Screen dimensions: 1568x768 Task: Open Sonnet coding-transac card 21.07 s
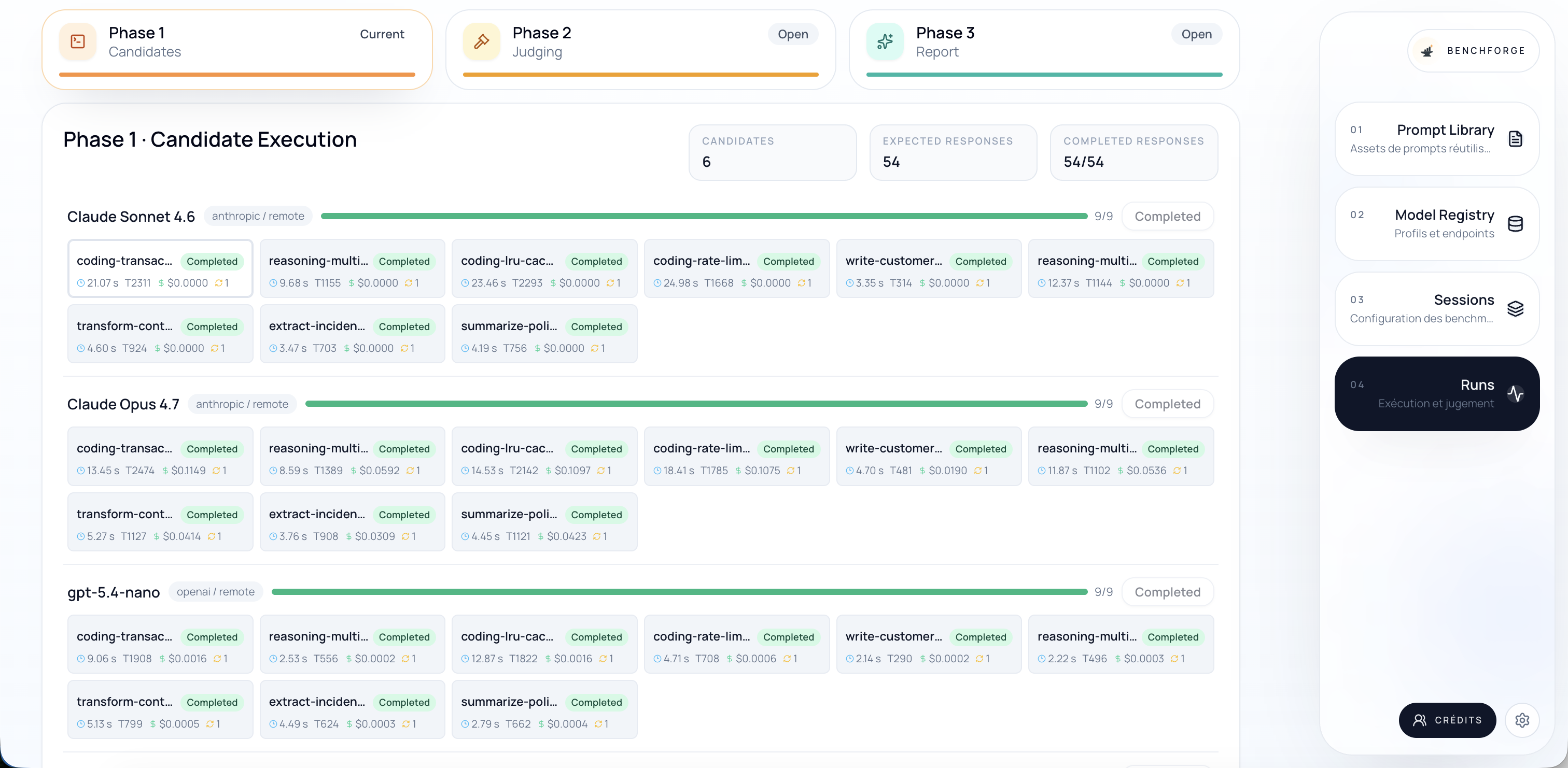pos(160,268)
